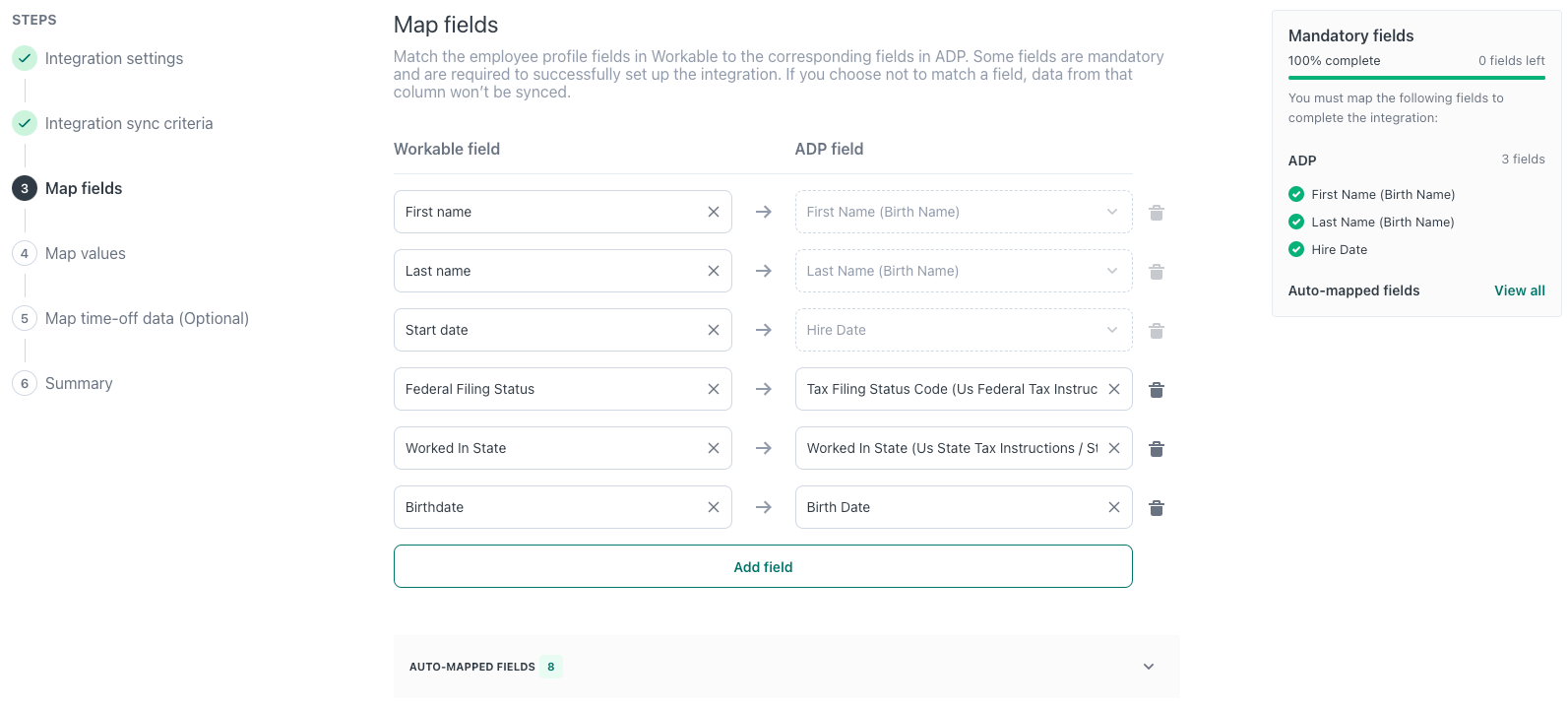Open the Last Name (Birth Name) ADP dropdown
1568x707 pixels.
coord(964,271)
